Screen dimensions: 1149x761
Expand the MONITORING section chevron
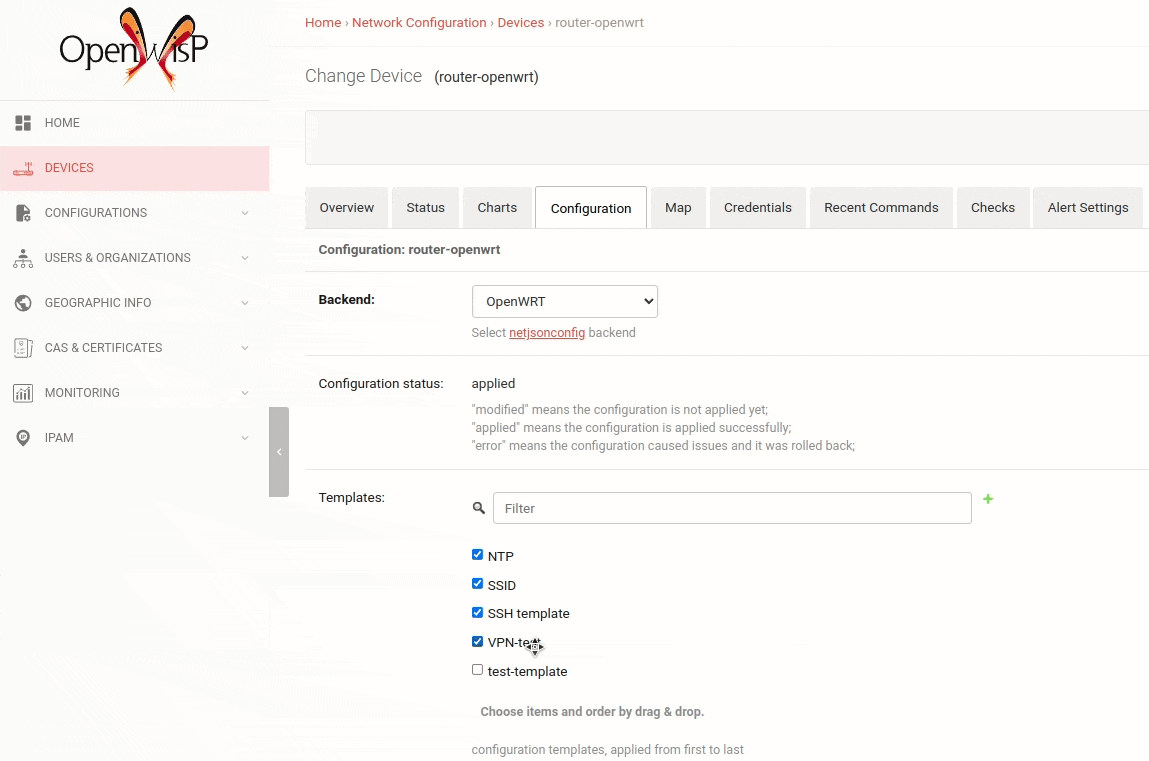click(x=245, y=393)
